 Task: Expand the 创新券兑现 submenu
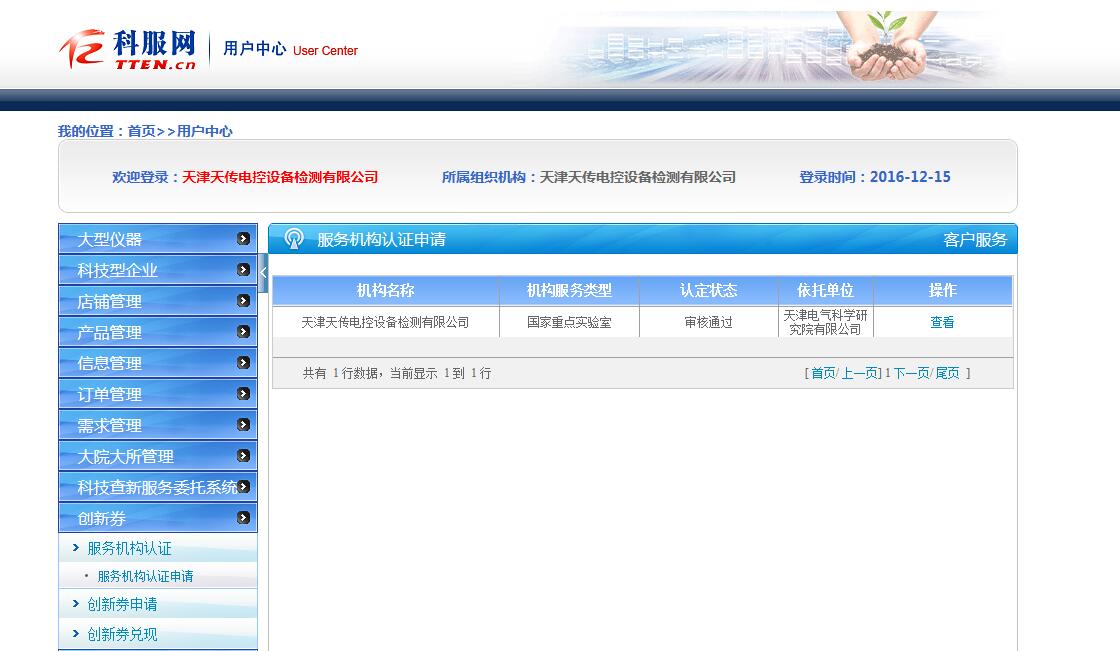point(122,634)
